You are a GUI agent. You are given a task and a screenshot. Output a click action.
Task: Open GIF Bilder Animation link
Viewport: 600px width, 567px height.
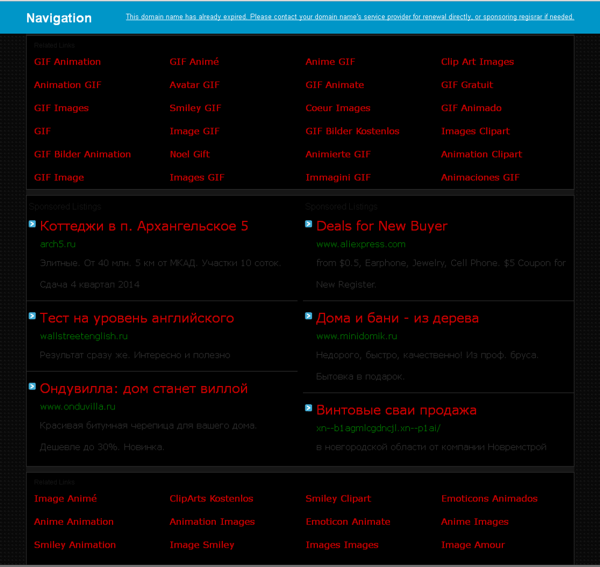[x=82, y=154]
